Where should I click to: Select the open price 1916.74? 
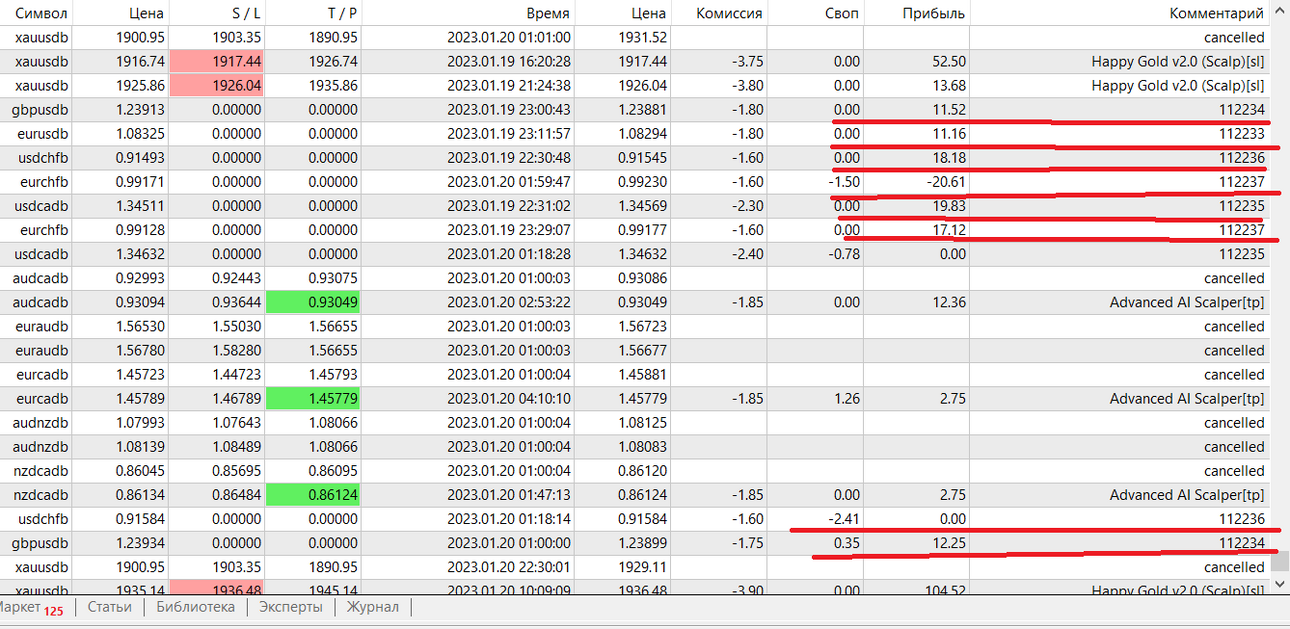(x=141, y=61)
